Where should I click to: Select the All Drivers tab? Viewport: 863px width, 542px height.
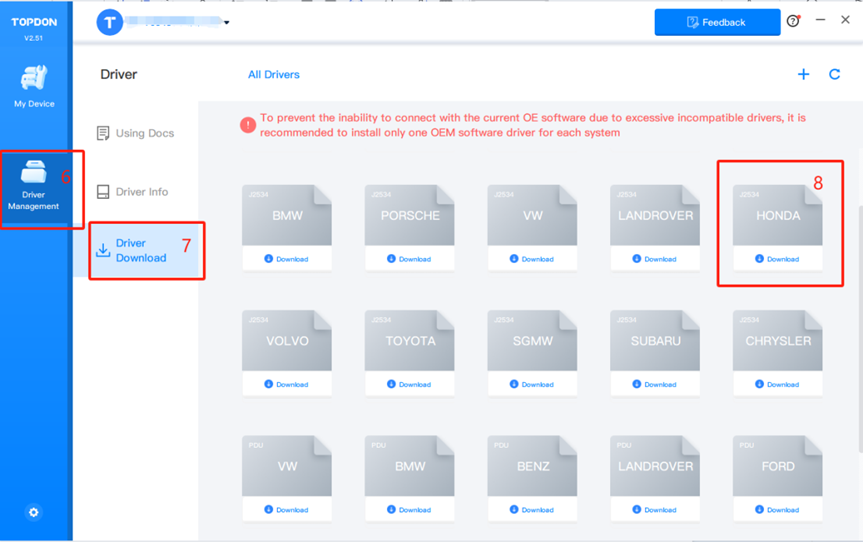pos(274,75)
